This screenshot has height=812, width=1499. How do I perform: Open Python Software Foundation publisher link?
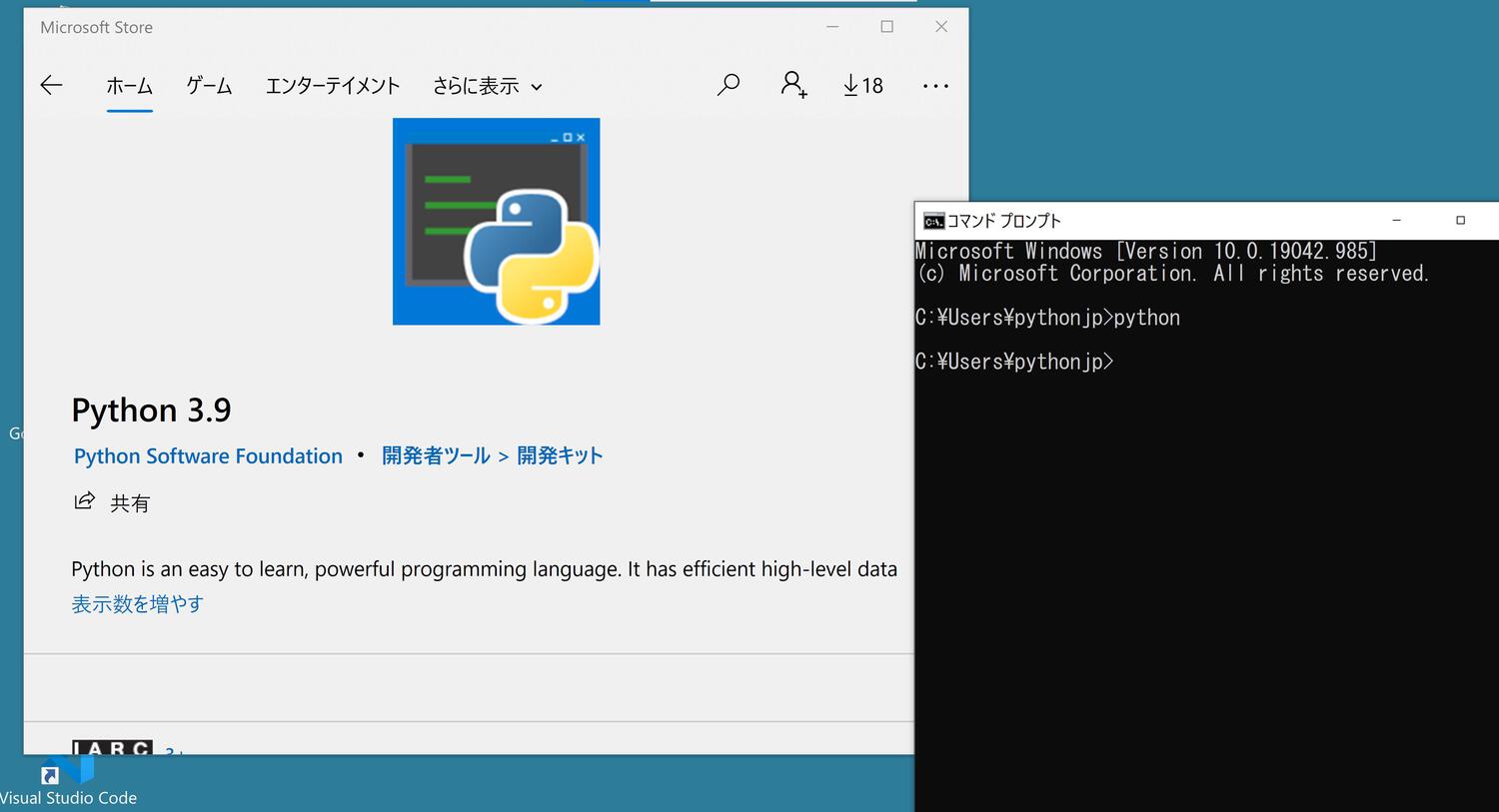pos(208,456)
